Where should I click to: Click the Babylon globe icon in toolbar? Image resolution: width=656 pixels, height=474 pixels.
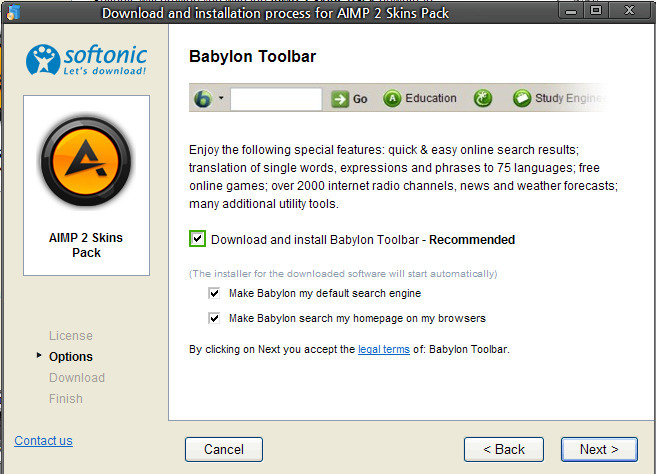click(x=203, y=99)
